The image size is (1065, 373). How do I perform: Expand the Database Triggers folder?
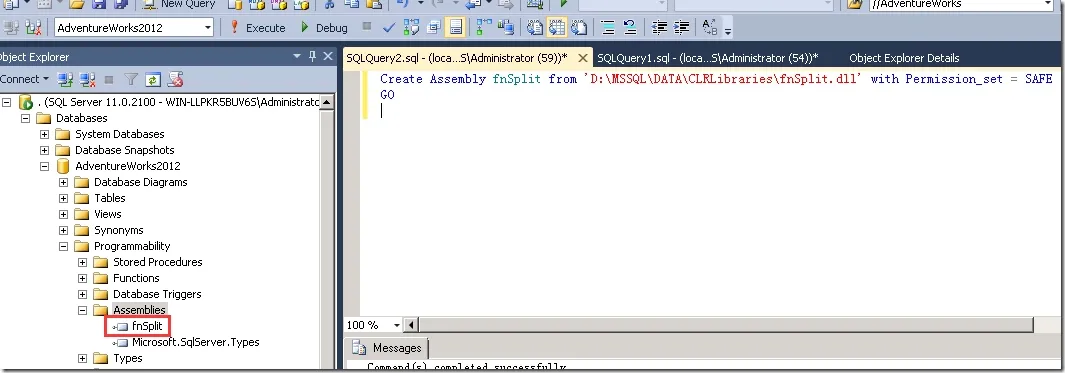(x=83, y=294)
